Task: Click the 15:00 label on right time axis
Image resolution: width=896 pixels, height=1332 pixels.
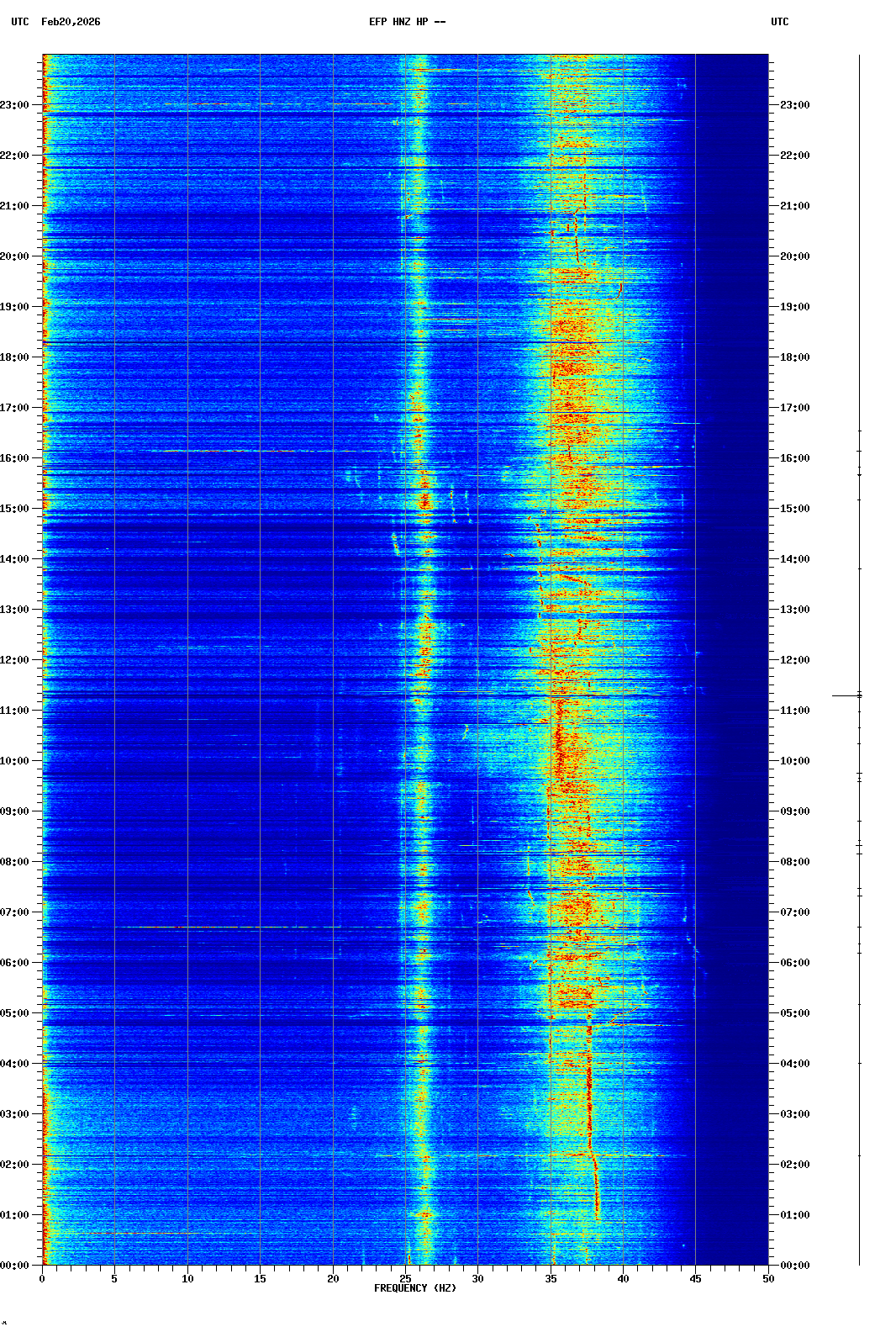Action: coord(794,509)
